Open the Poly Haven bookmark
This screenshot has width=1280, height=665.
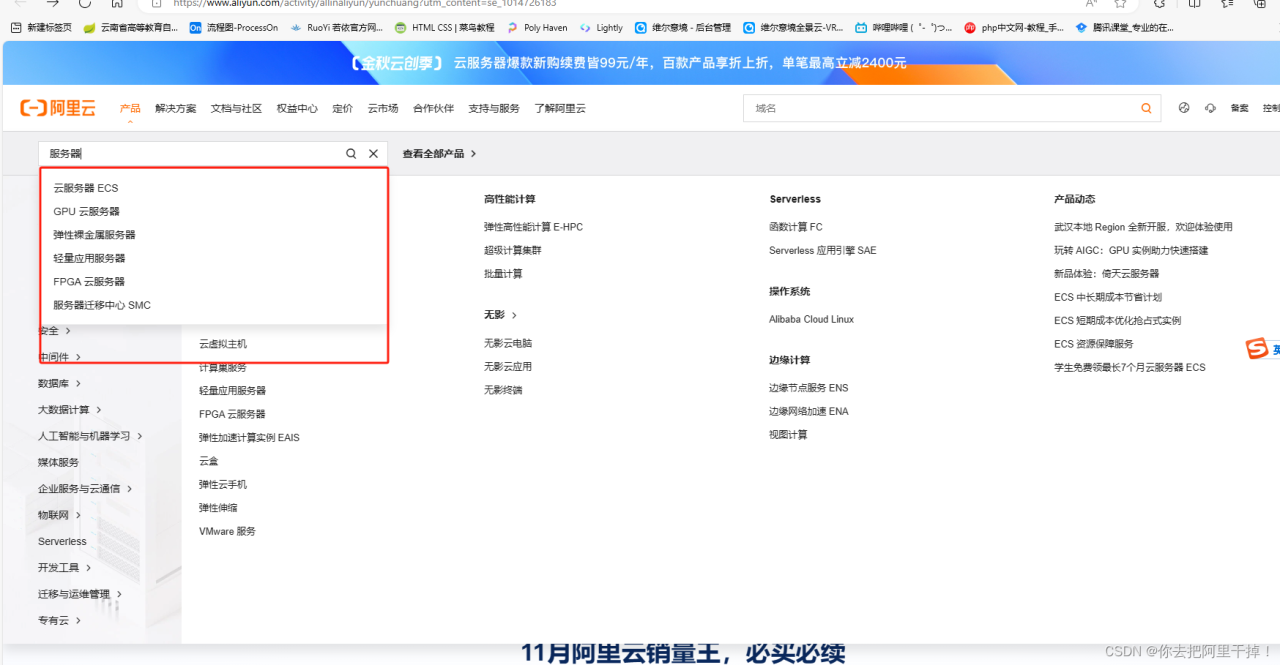(537, 28)
